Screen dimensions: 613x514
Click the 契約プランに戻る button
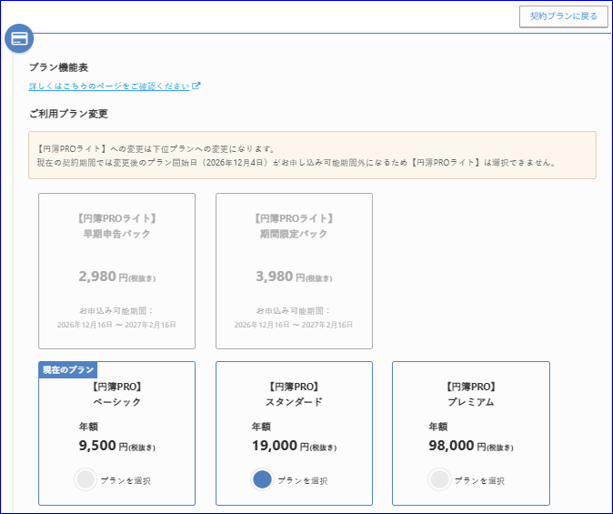(x=563, y=16)
